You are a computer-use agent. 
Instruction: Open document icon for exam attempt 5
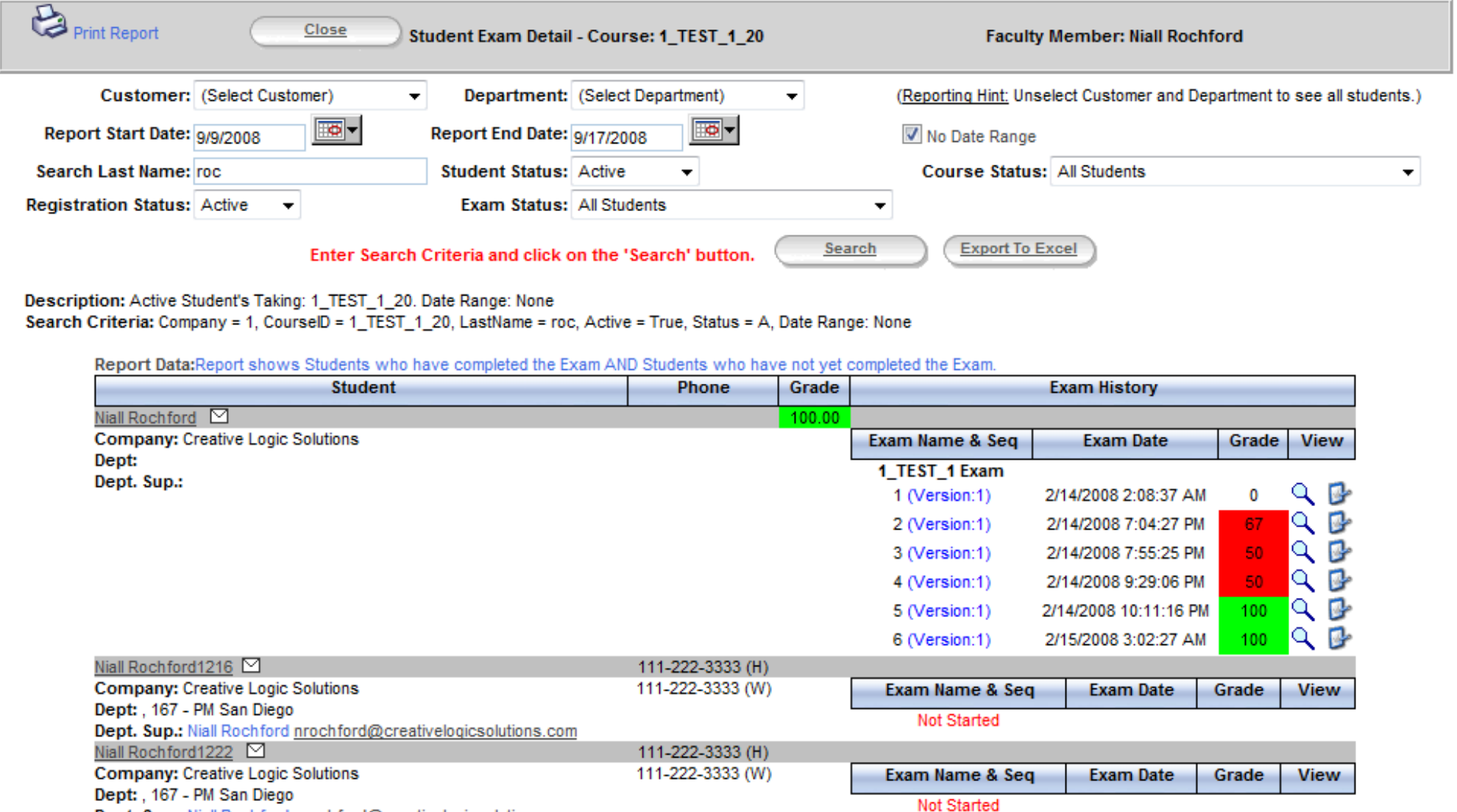(x=1339, y=610)
